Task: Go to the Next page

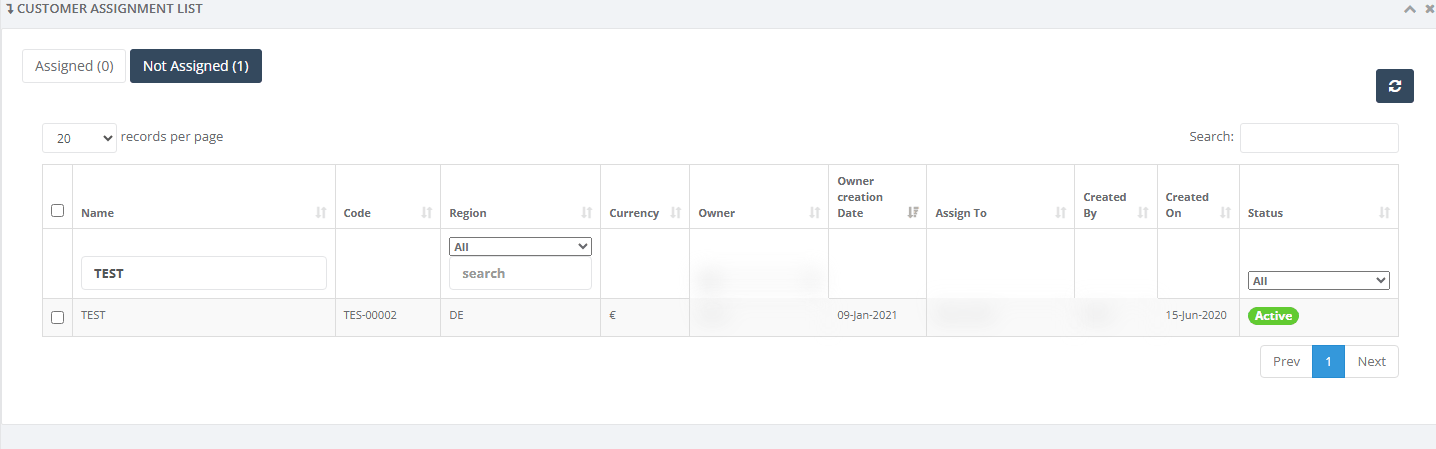Action: tap(1372, 362)
